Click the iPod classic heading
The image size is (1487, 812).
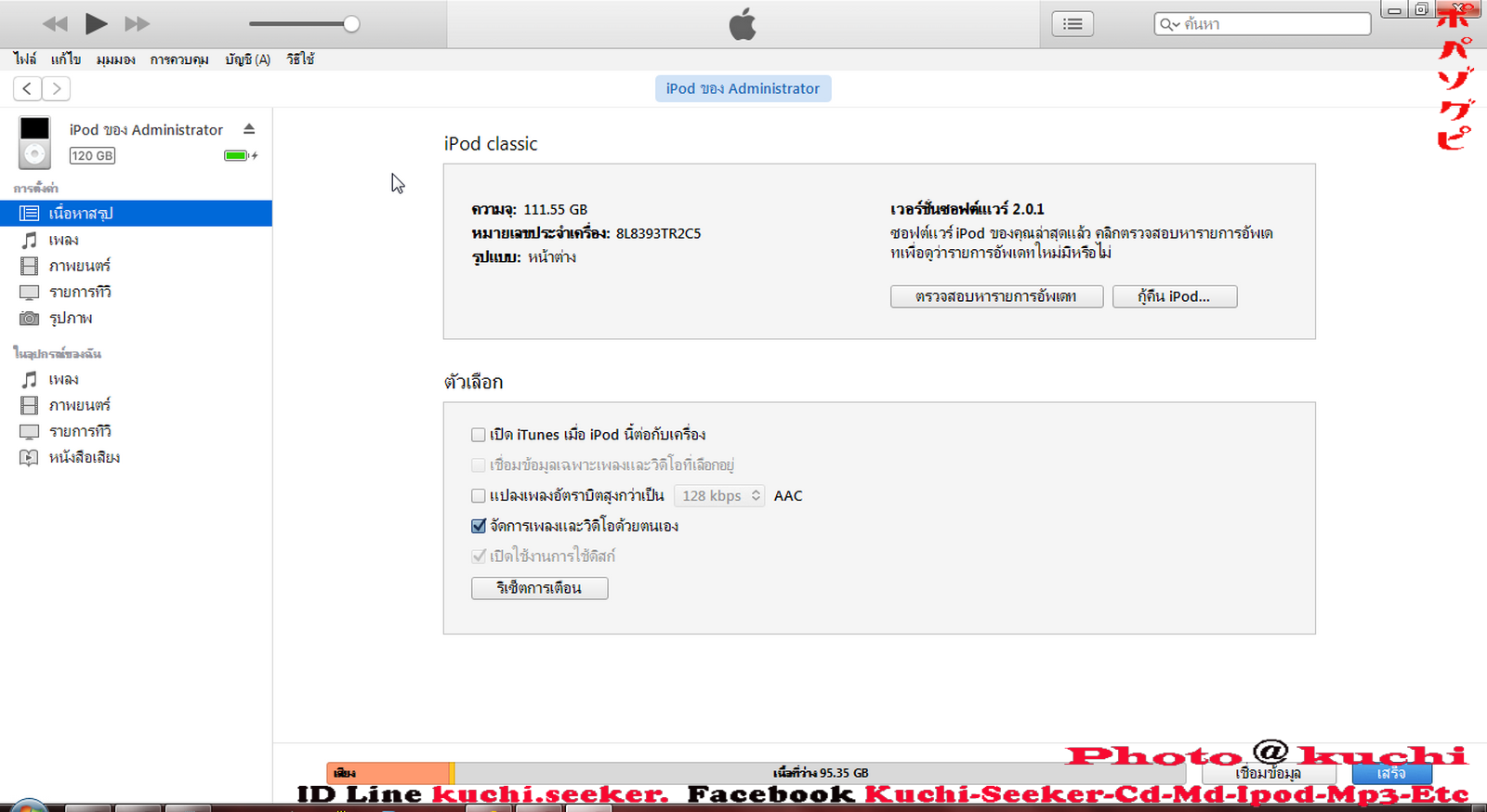tap(491, 144)
